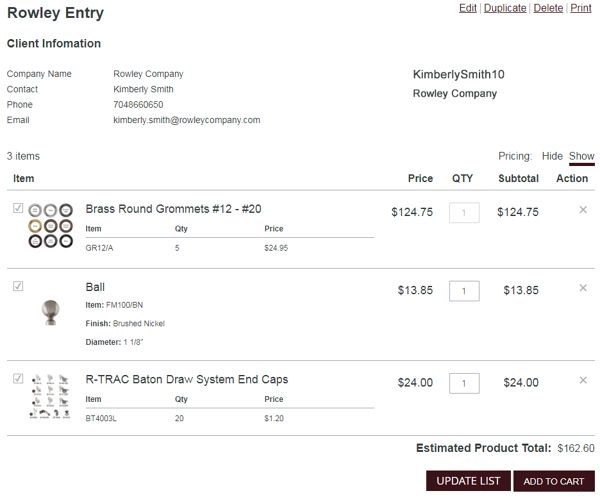Click QTY field for R-TRAC End Caps
This screenshot has width=600, height=499.
coord(464,383)
